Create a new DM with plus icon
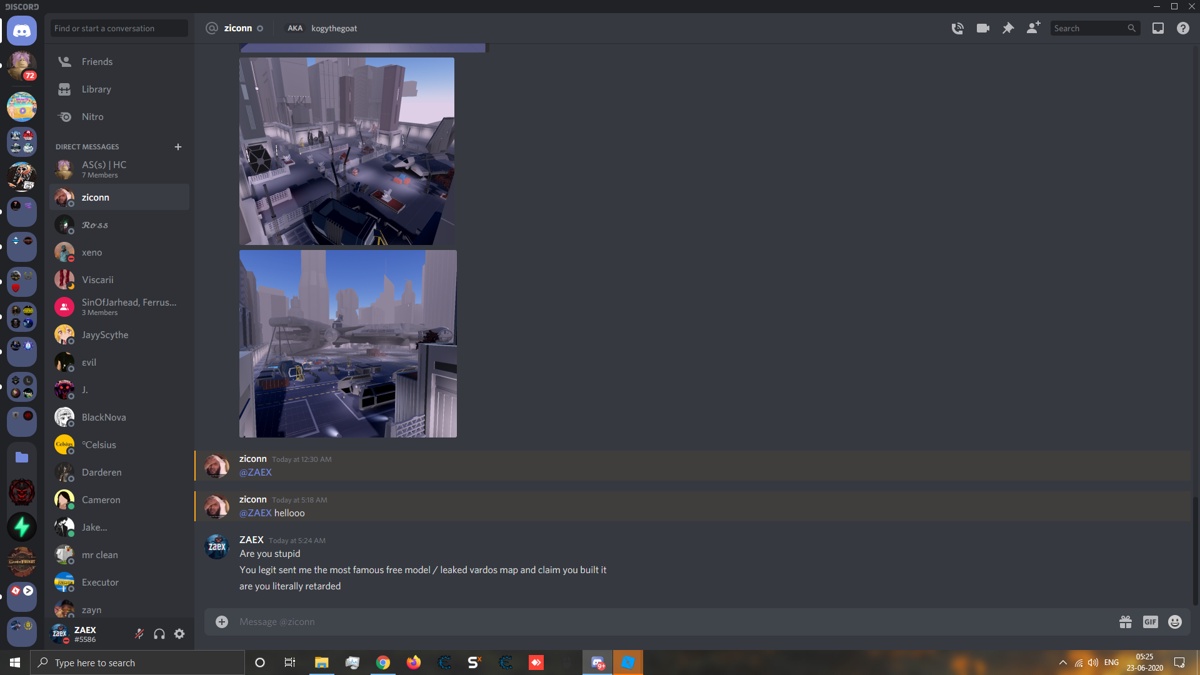The image size is (1200, 675). coord(178,147)
